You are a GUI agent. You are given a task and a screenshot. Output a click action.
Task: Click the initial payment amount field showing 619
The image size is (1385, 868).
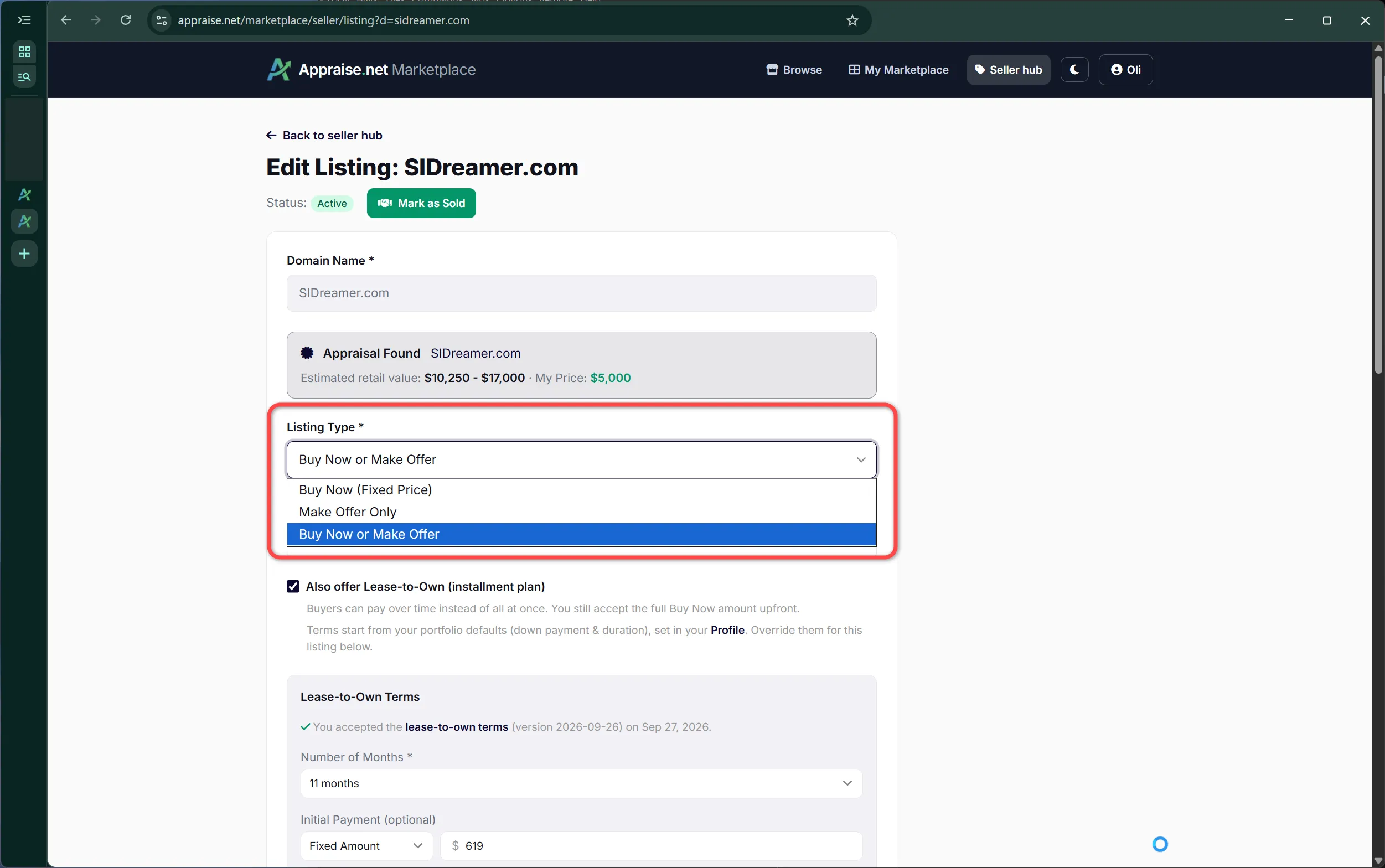652,846
